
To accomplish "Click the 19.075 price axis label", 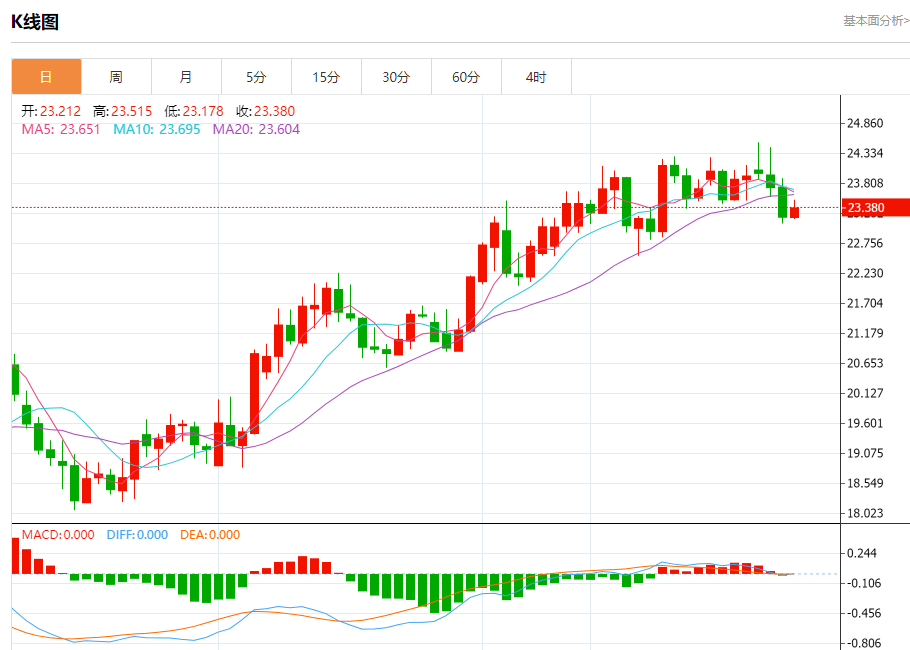I will (x=865, y=453).
